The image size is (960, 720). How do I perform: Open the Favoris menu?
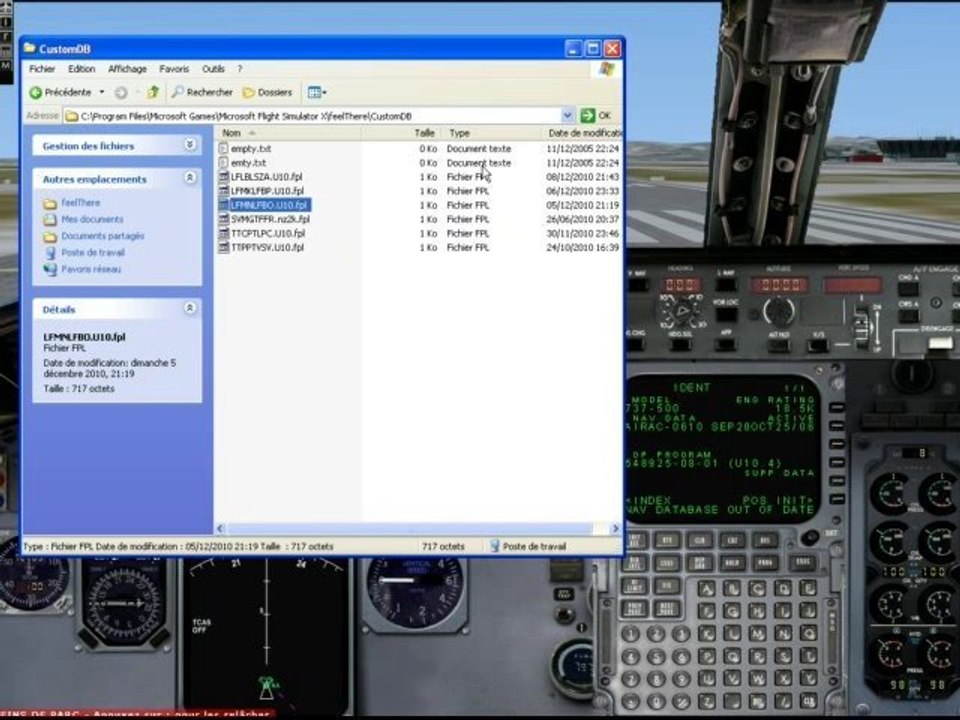174,69
